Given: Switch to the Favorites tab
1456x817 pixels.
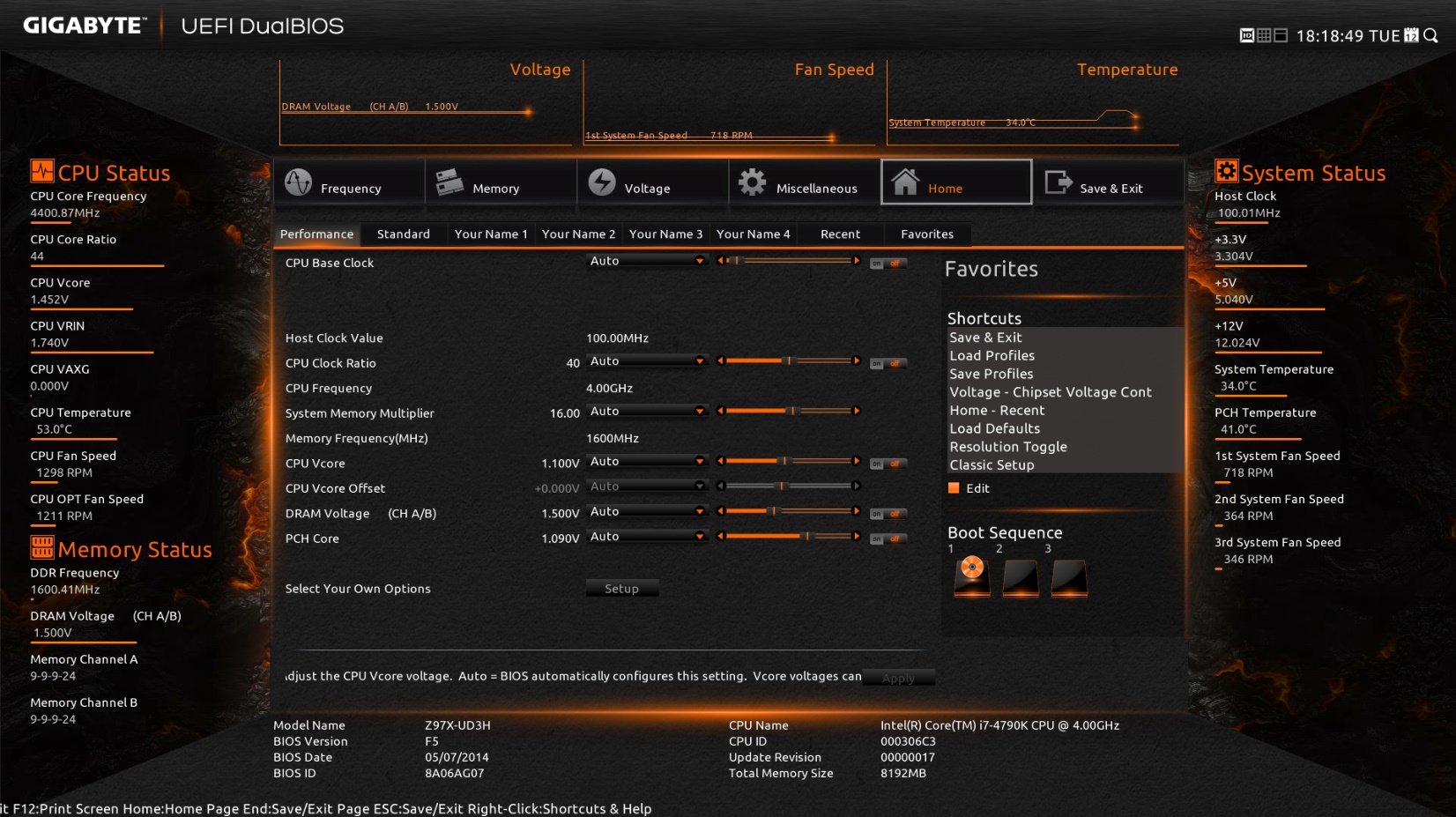Looking at the screenshot, I should click(927, 234).
